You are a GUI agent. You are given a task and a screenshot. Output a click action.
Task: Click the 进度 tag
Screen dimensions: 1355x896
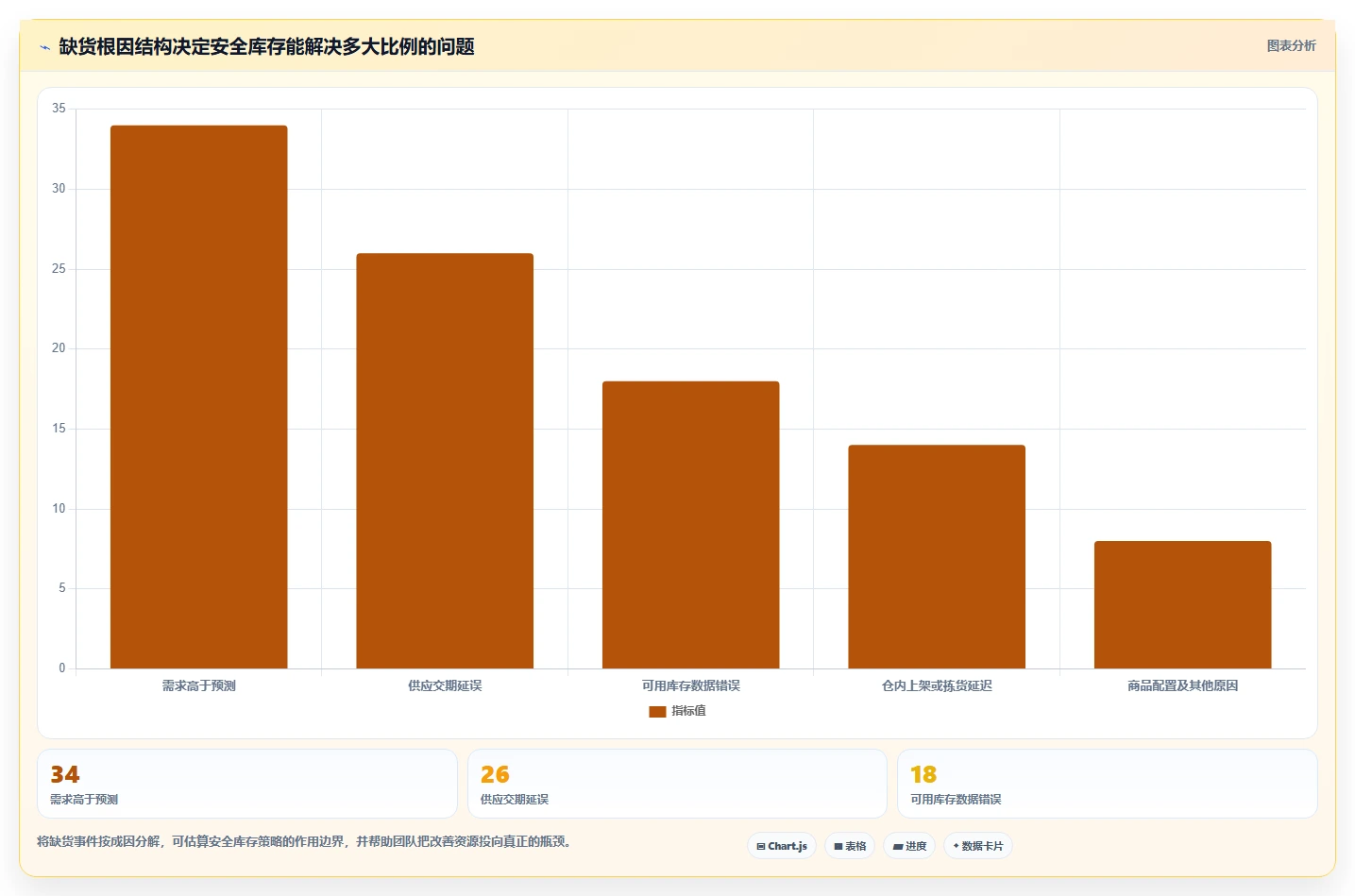click(909, 846)
